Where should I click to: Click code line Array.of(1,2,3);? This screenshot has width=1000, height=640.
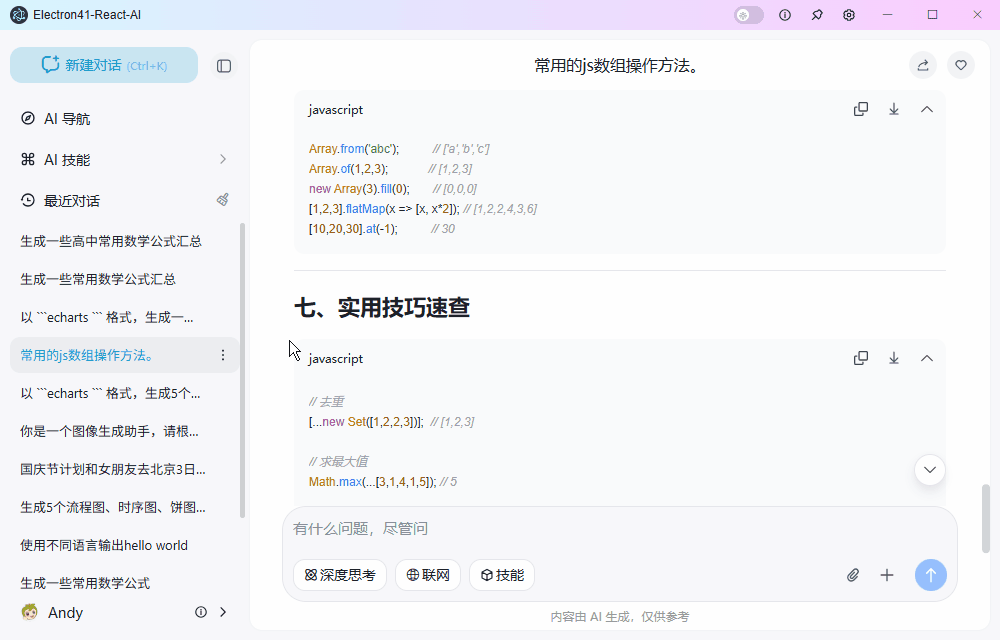point(348,169)
